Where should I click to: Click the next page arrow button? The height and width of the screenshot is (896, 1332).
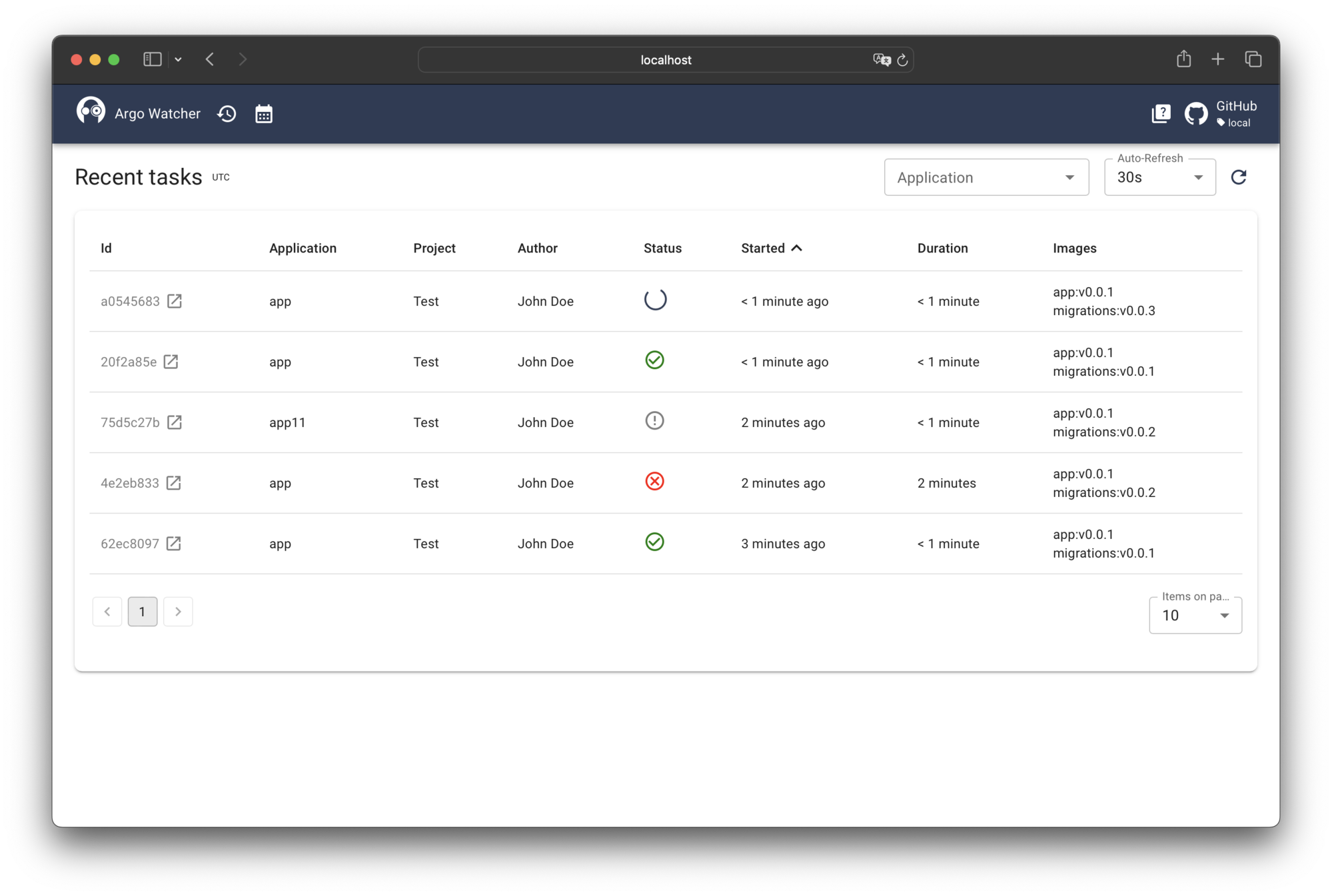pyautogui.click(x=178, y=612)
